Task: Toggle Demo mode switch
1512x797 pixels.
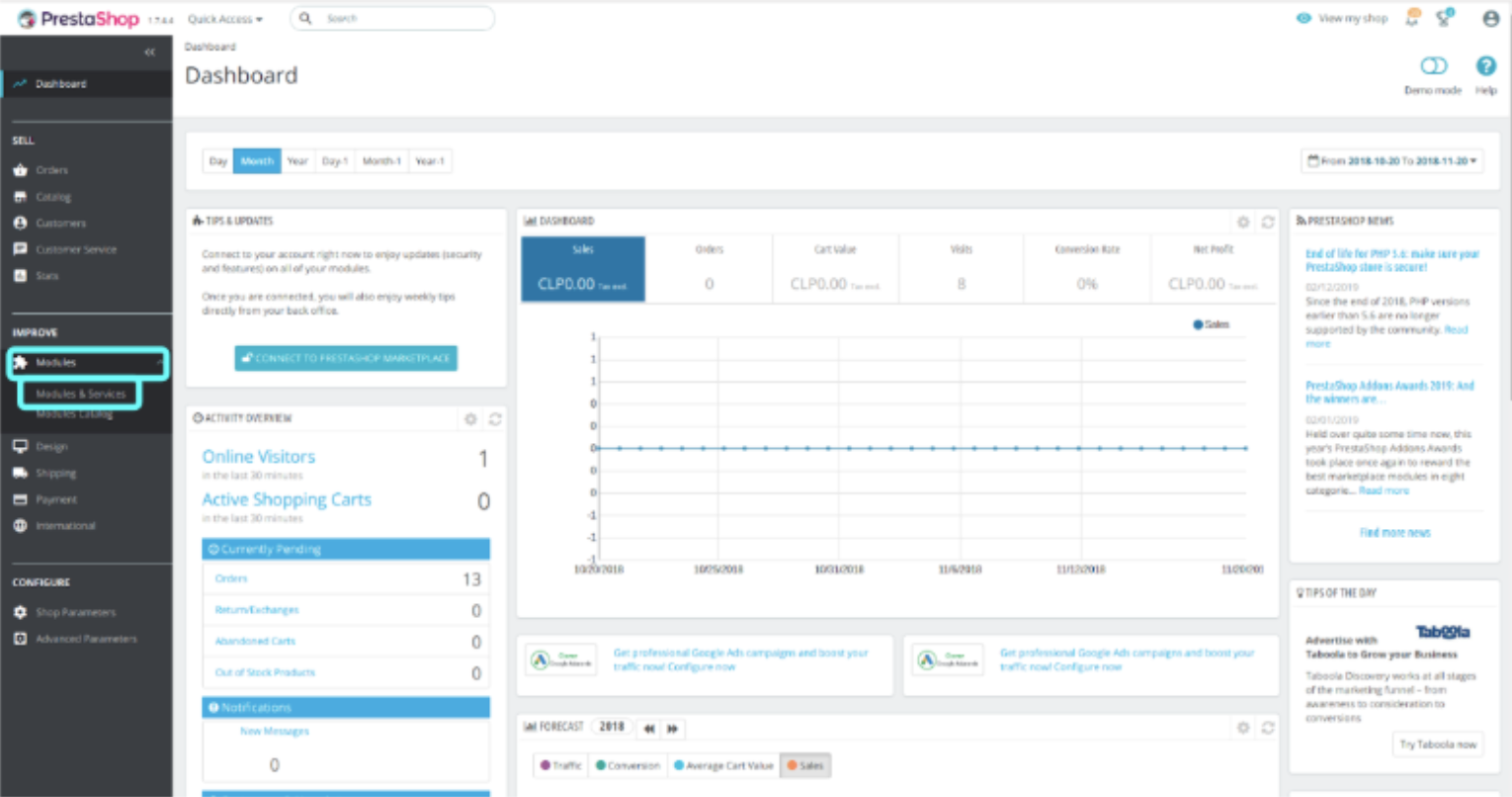Action: click(x=1434, y=66)
